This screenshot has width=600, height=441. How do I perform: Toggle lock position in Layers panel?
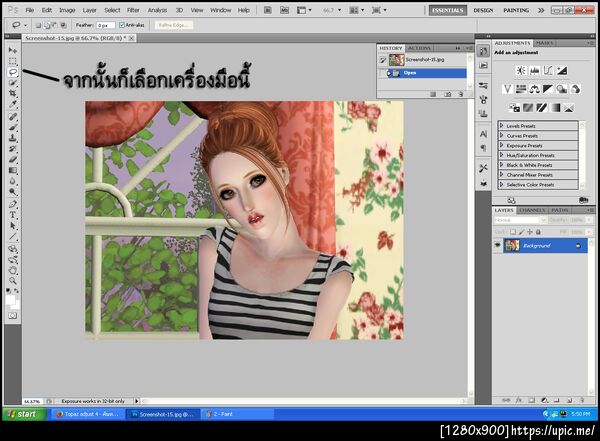(530, 232)
